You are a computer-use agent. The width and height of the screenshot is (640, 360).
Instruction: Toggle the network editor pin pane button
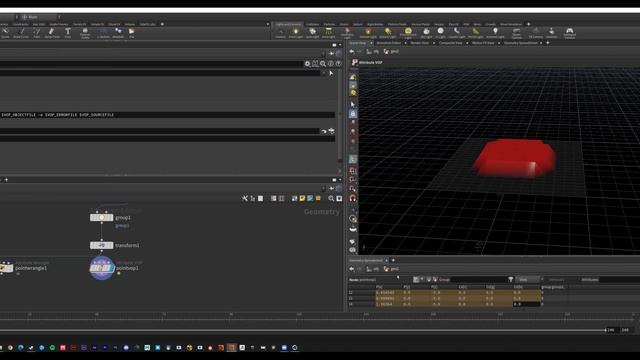[x=331, y=189]
